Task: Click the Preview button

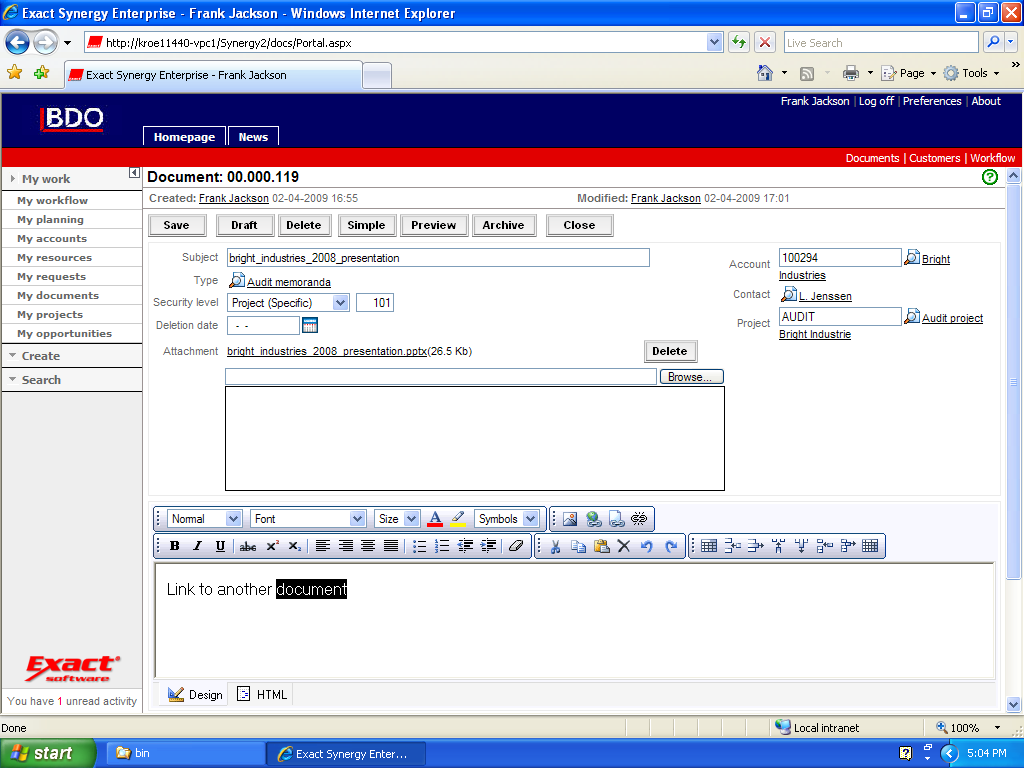Action: (x=434, y=225)
